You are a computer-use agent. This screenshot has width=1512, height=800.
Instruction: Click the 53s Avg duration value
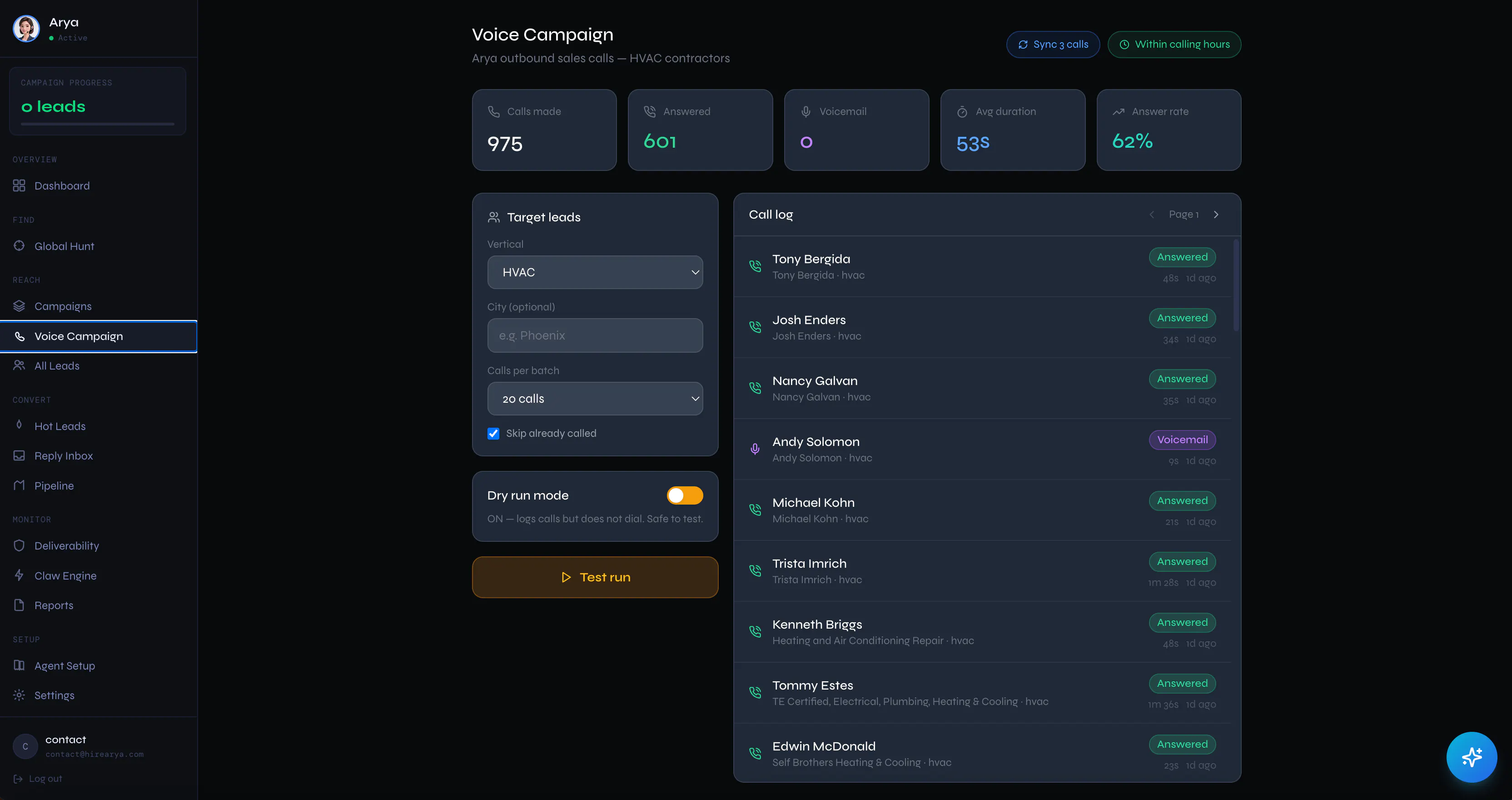point(973,143)
